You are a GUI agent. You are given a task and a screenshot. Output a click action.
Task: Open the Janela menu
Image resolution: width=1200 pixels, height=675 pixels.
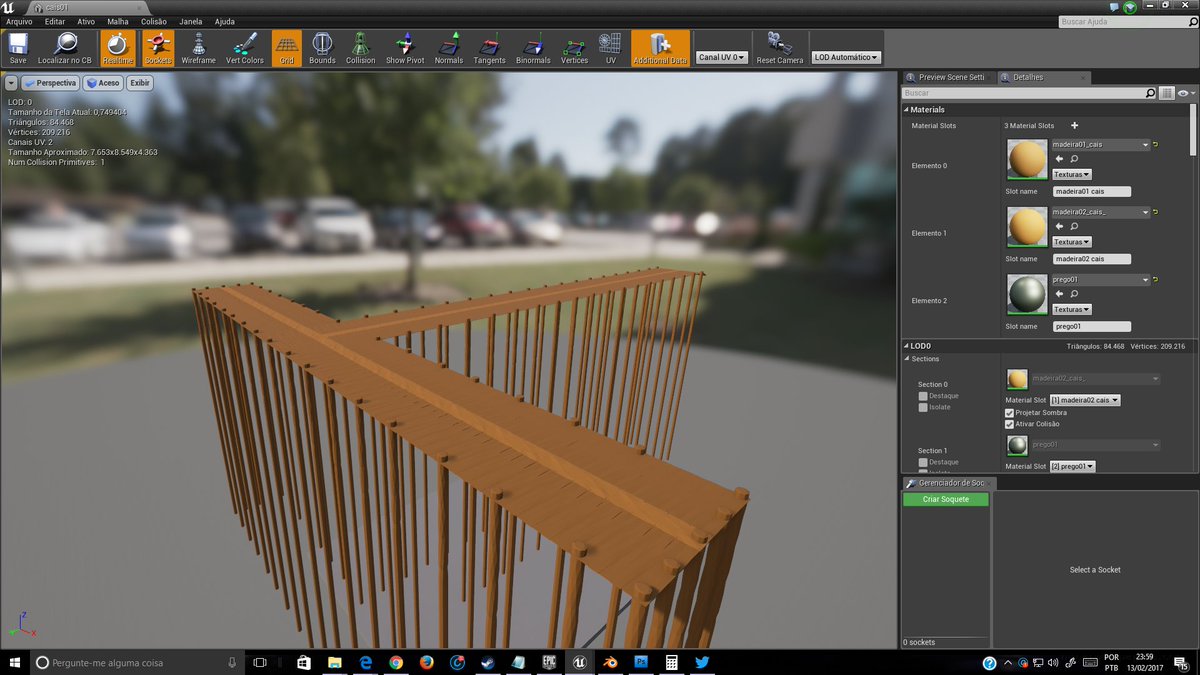[190, 21]
